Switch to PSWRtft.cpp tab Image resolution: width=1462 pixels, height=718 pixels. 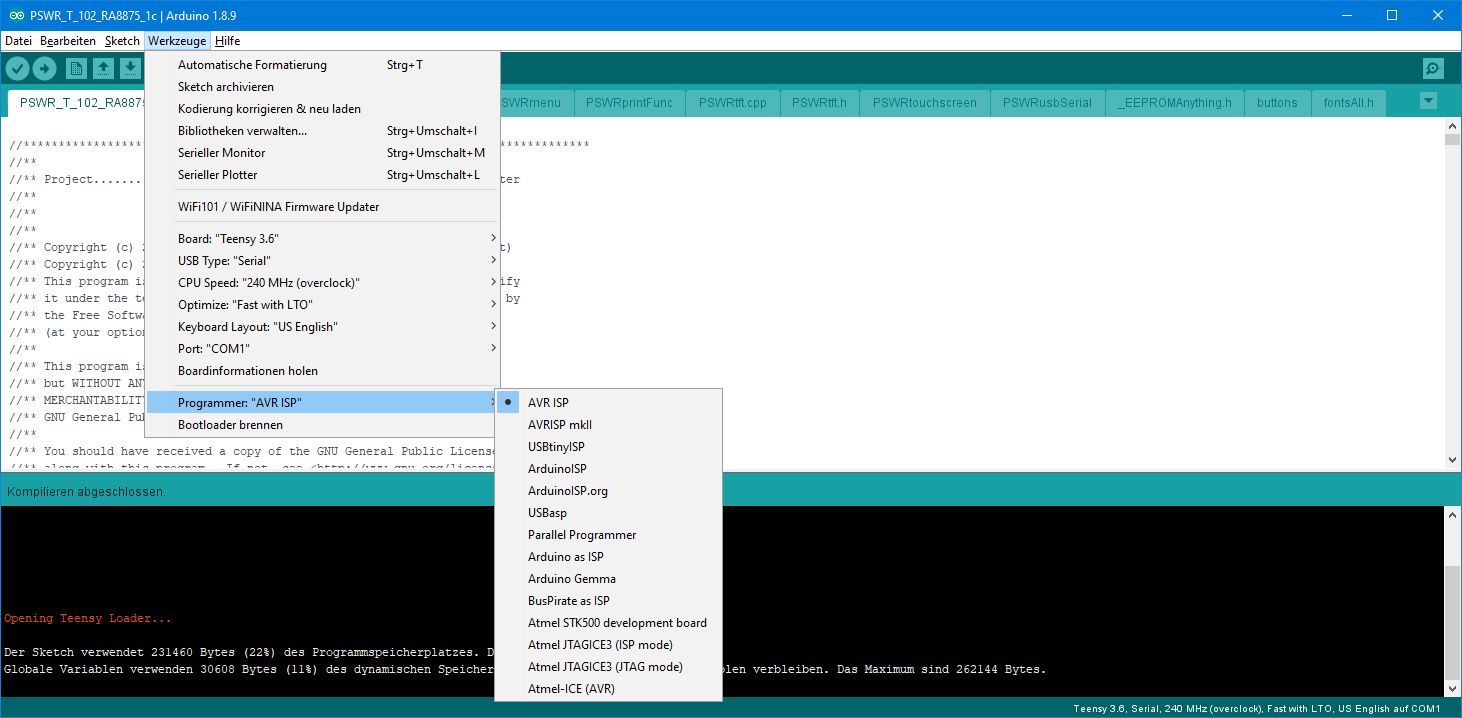pyautogui.click(x=733, y=103)
